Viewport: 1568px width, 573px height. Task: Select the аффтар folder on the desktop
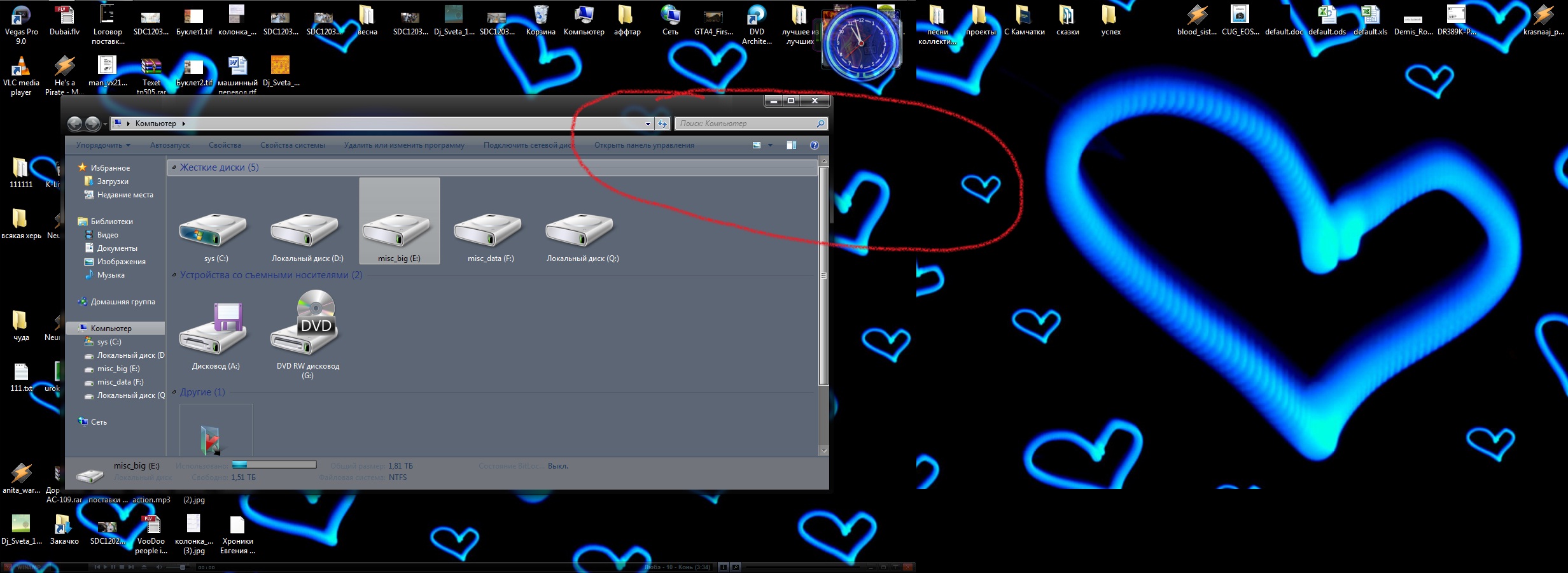click(x=627, y=21)
